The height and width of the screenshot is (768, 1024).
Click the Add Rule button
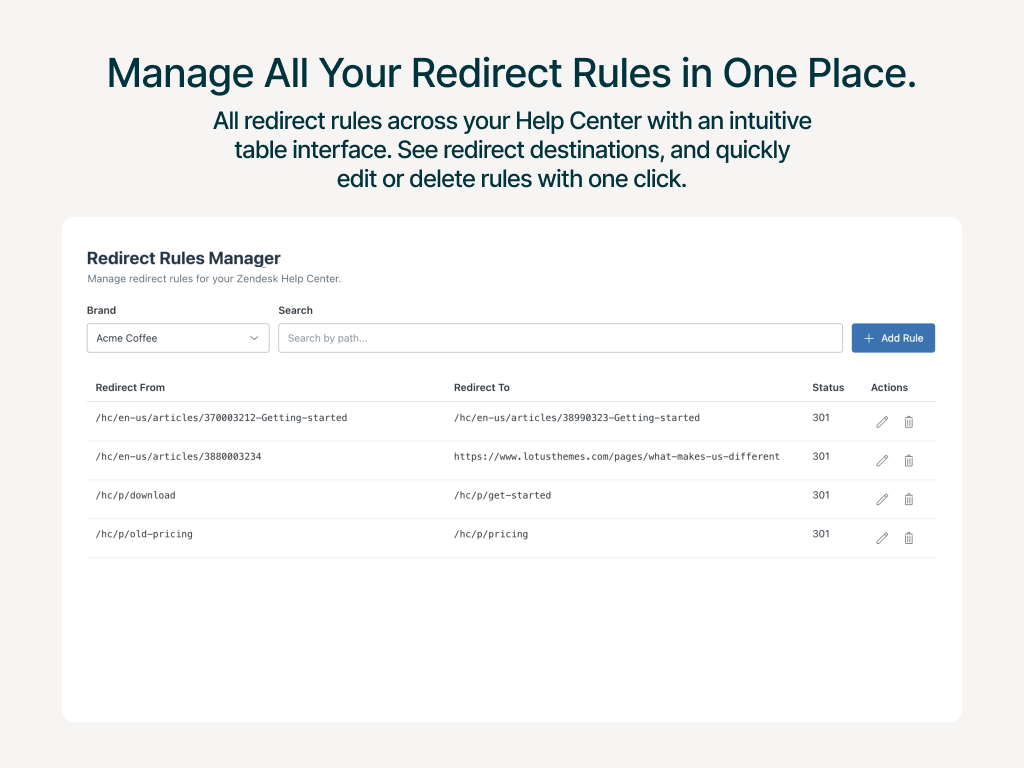893,338
